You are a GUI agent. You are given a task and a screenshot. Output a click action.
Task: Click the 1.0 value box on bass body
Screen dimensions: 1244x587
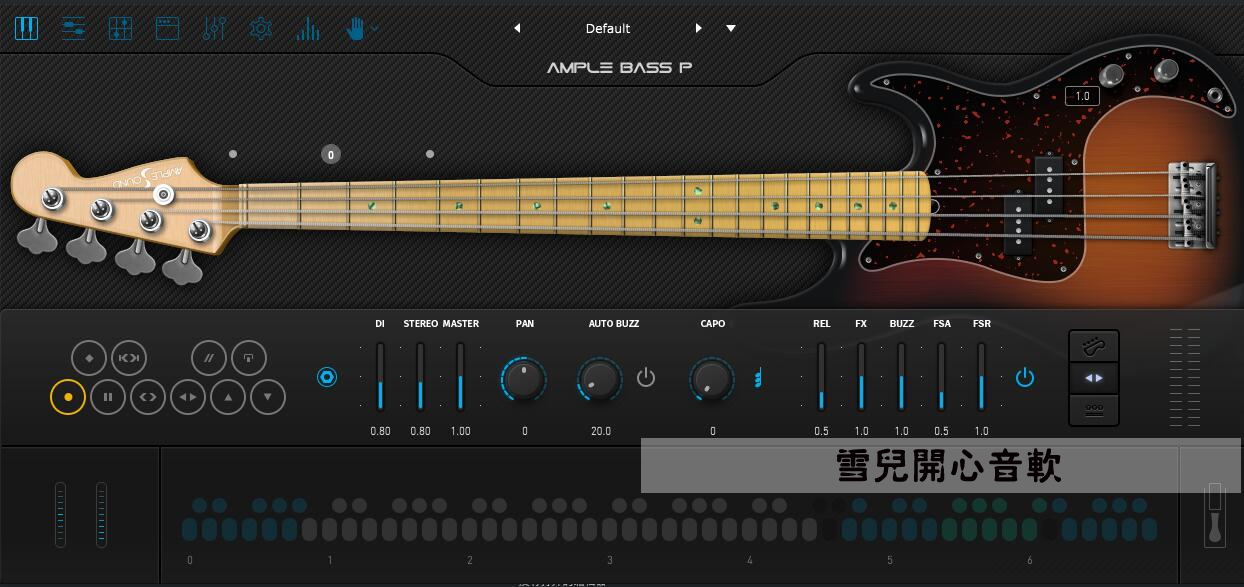click(x=1082, y=96)
